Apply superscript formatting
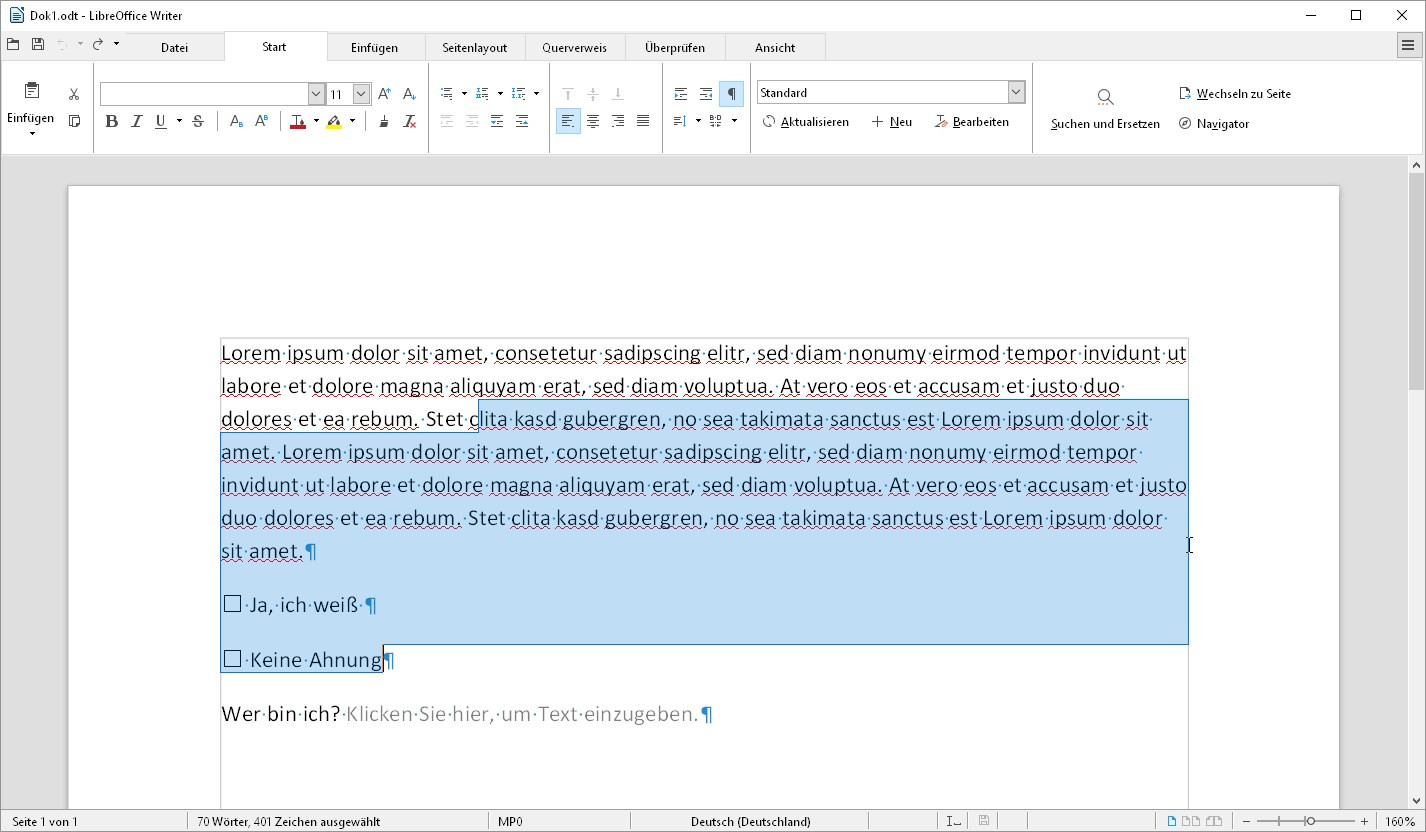 click(261, 121)
